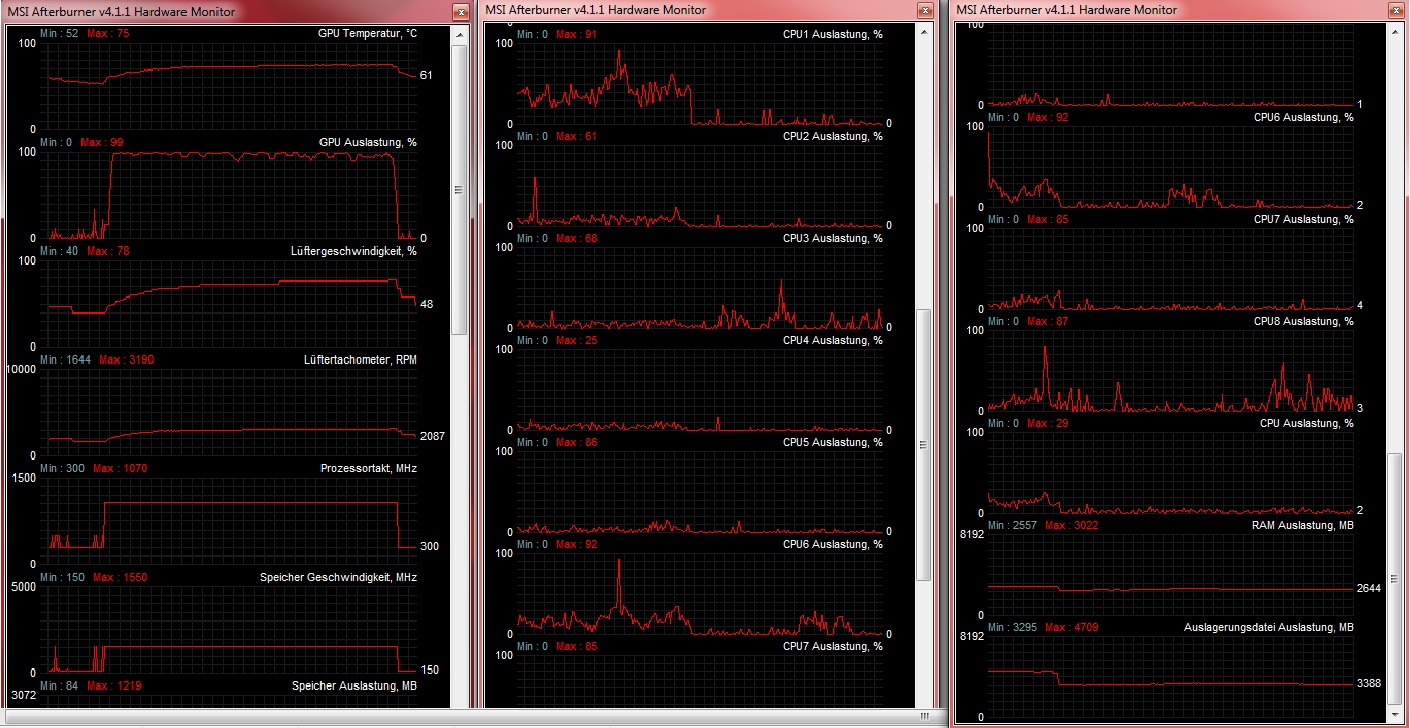Click the 'Max : 4709' pagefile value
Image resolution: width=1410 pixels, height=728 pixels.
1073,628
